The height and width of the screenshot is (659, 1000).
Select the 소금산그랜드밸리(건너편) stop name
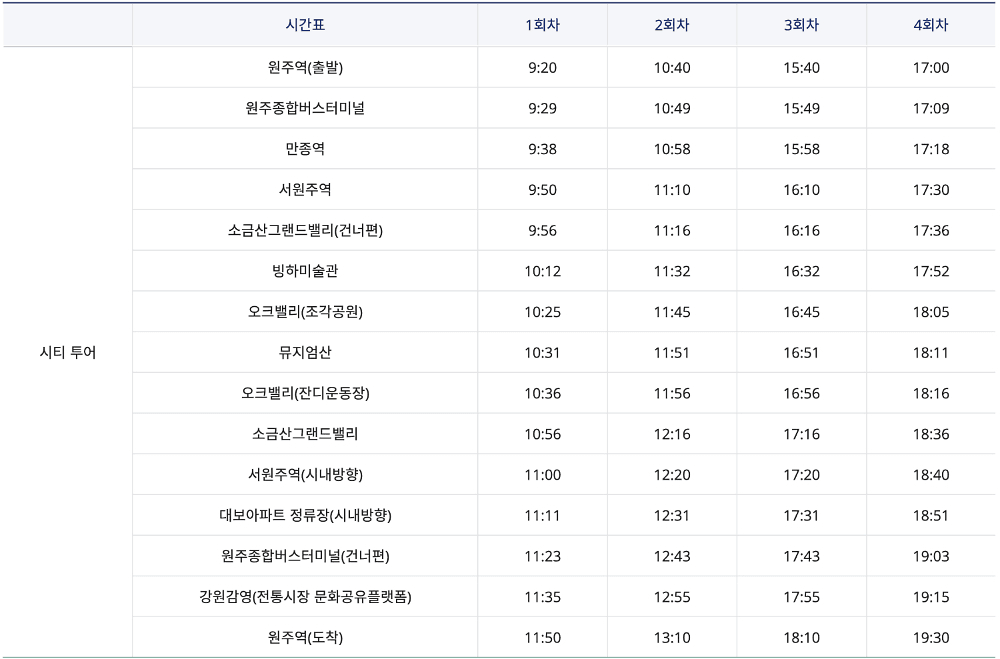click(x=306, y=229)
